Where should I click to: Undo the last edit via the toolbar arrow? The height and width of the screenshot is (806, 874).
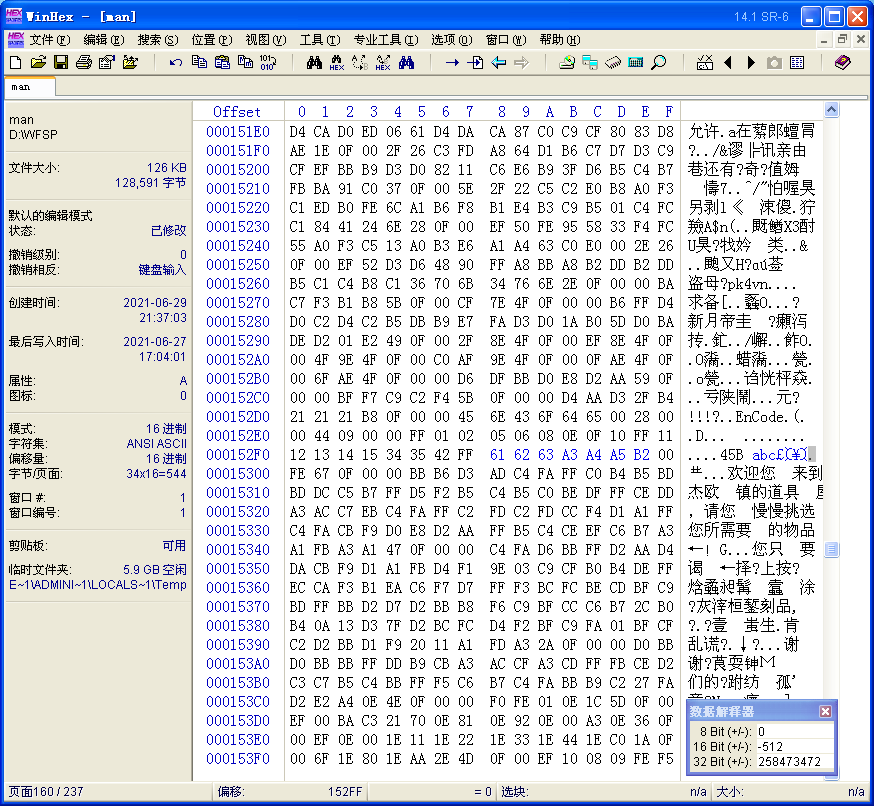pyautogui.click(x=176, y=63)
